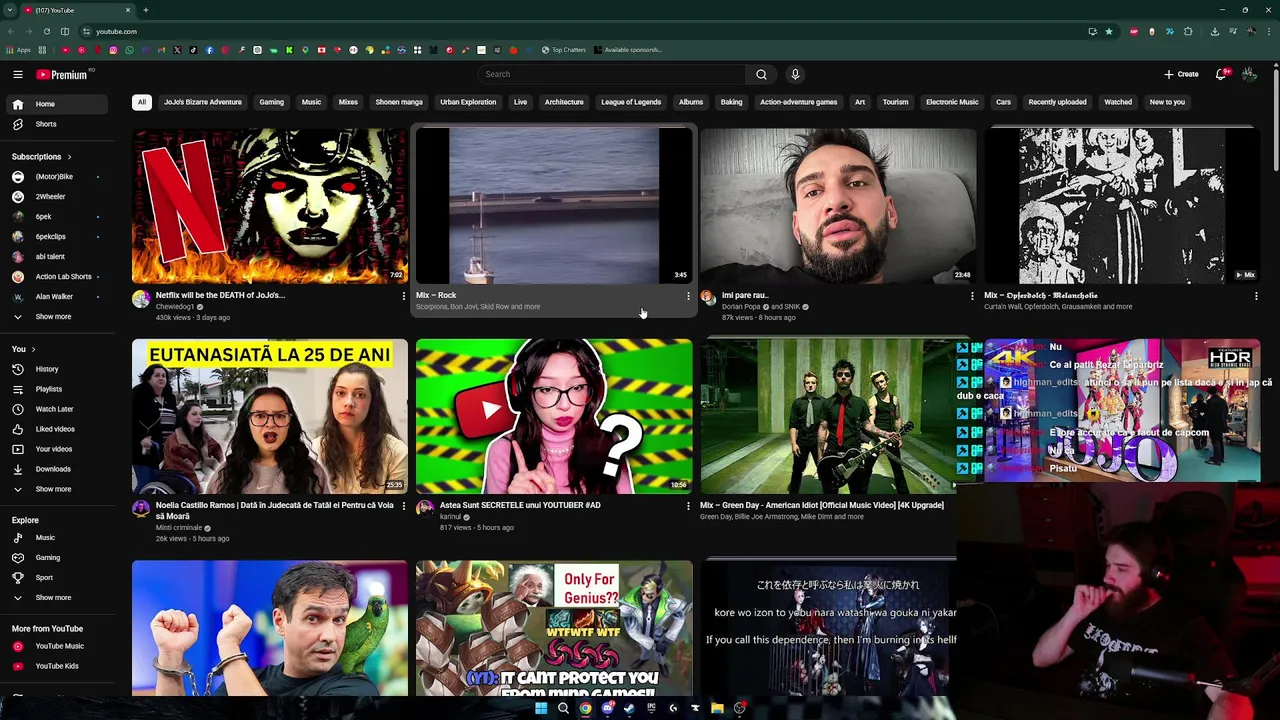
Task: Open options for Astea Sunt SECRETELE video
Action: click(x=688, y=506)
